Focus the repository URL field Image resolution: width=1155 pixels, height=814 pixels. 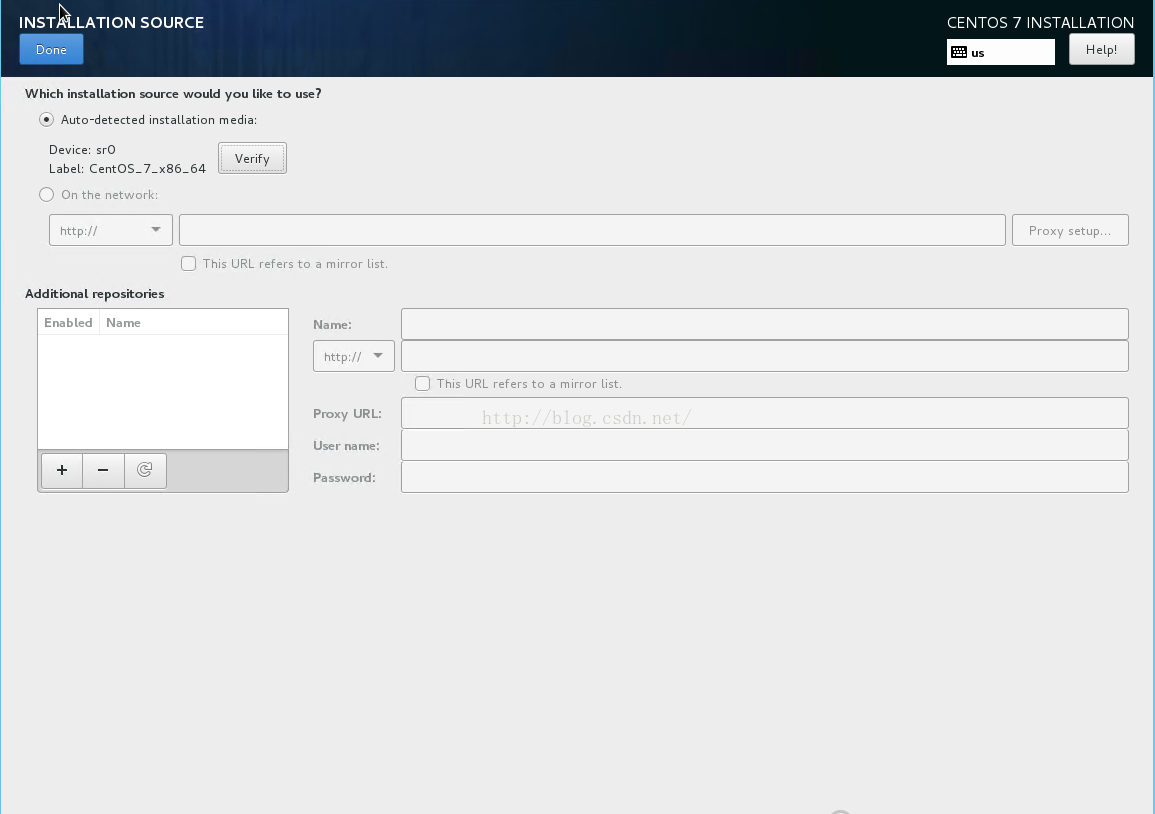click(765, 357)
